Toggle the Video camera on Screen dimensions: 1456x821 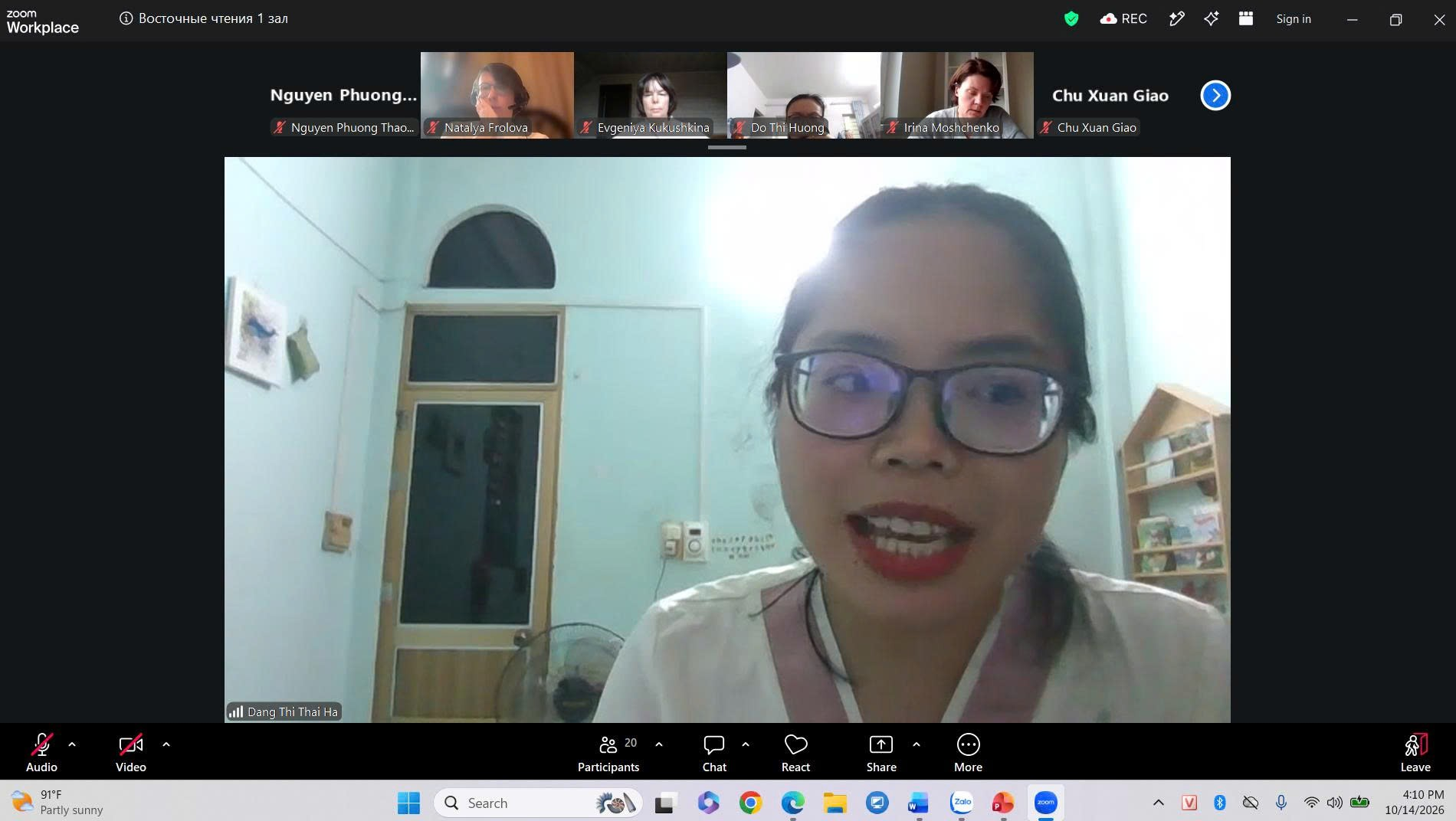131,754
